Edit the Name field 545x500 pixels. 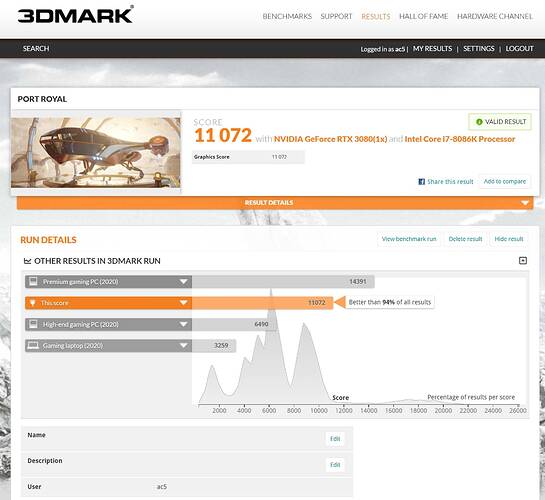point(335,439)
